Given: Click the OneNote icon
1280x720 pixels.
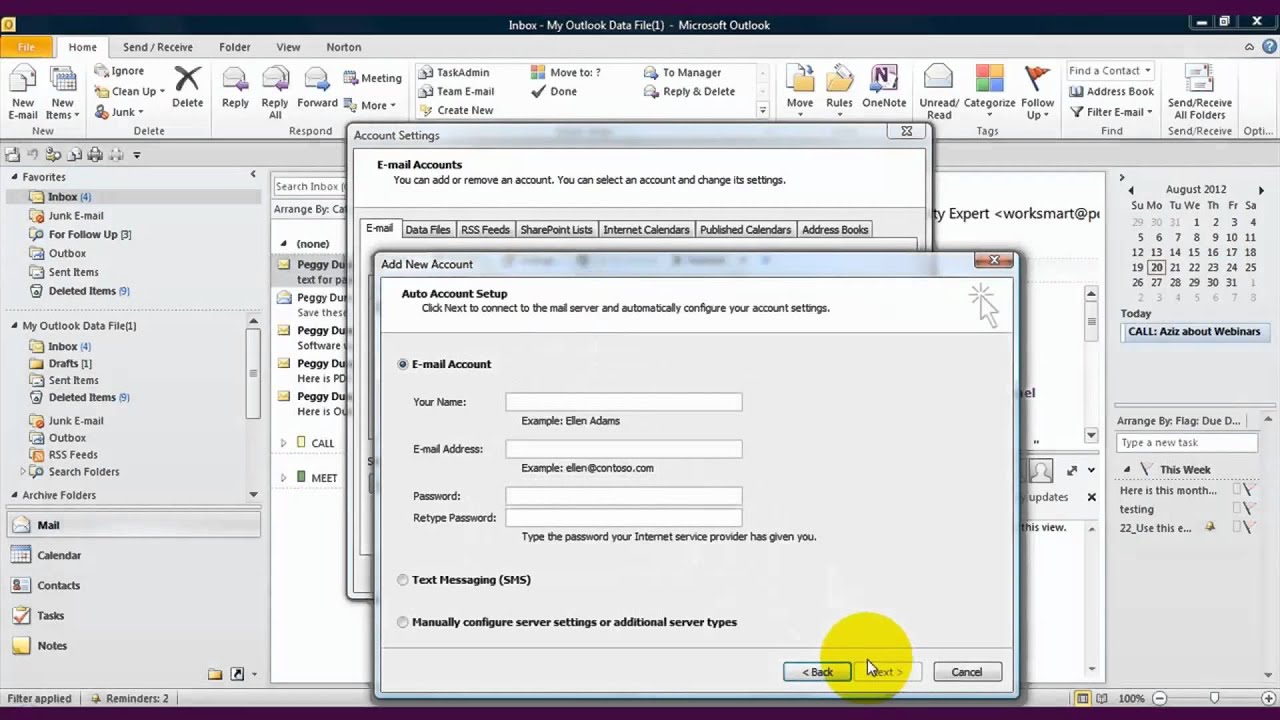Looking at the screenshot, I should click(884, 79).
